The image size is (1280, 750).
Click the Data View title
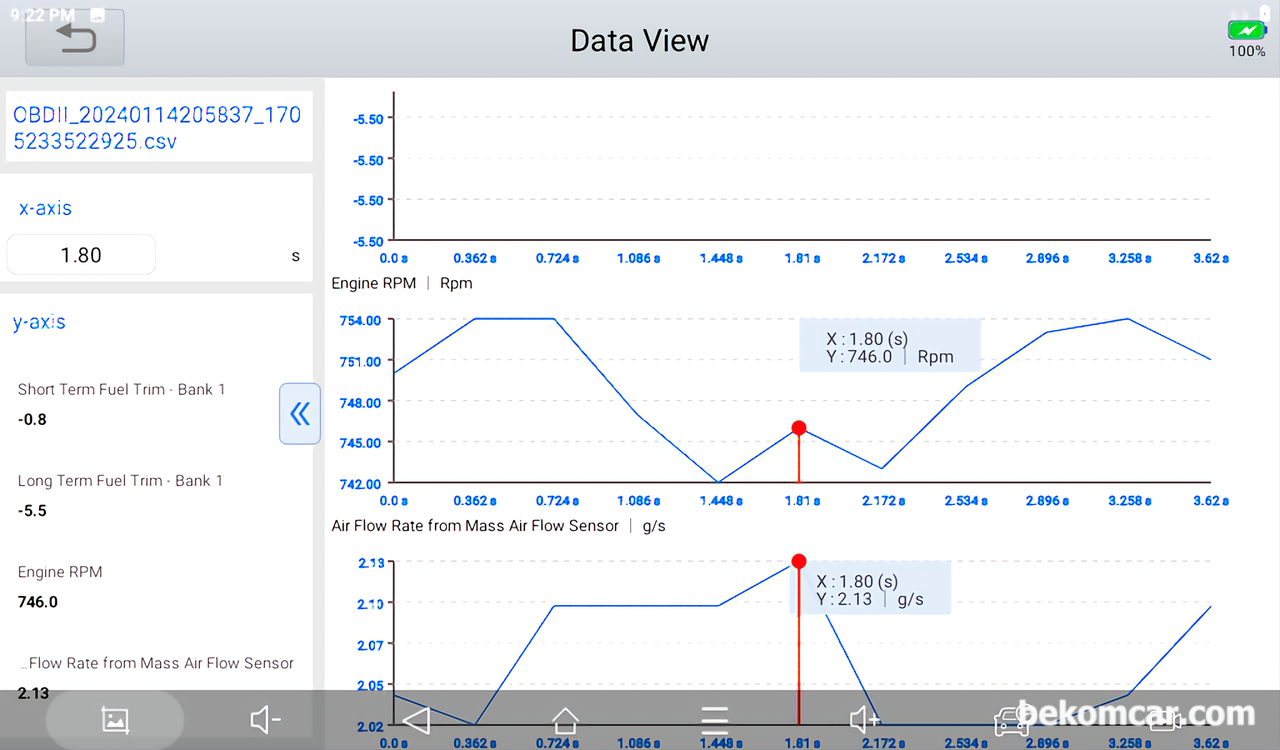click(640, 41)
